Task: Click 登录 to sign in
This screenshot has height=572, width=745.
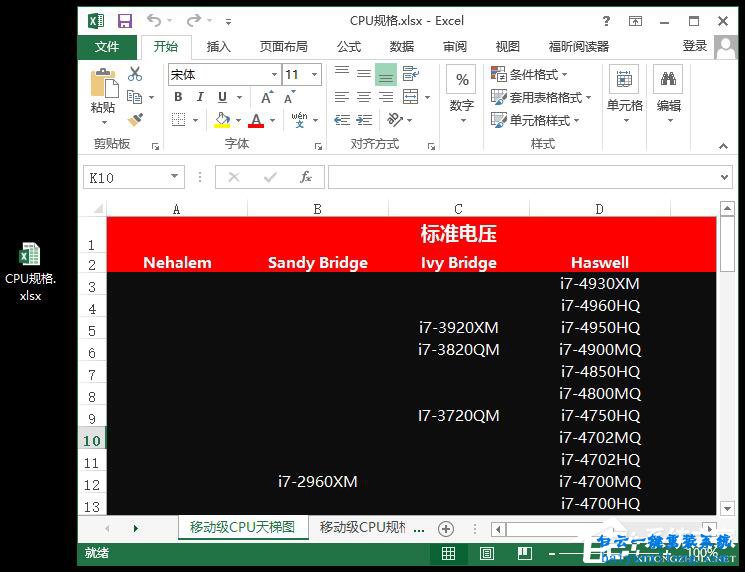Action: 695,46
